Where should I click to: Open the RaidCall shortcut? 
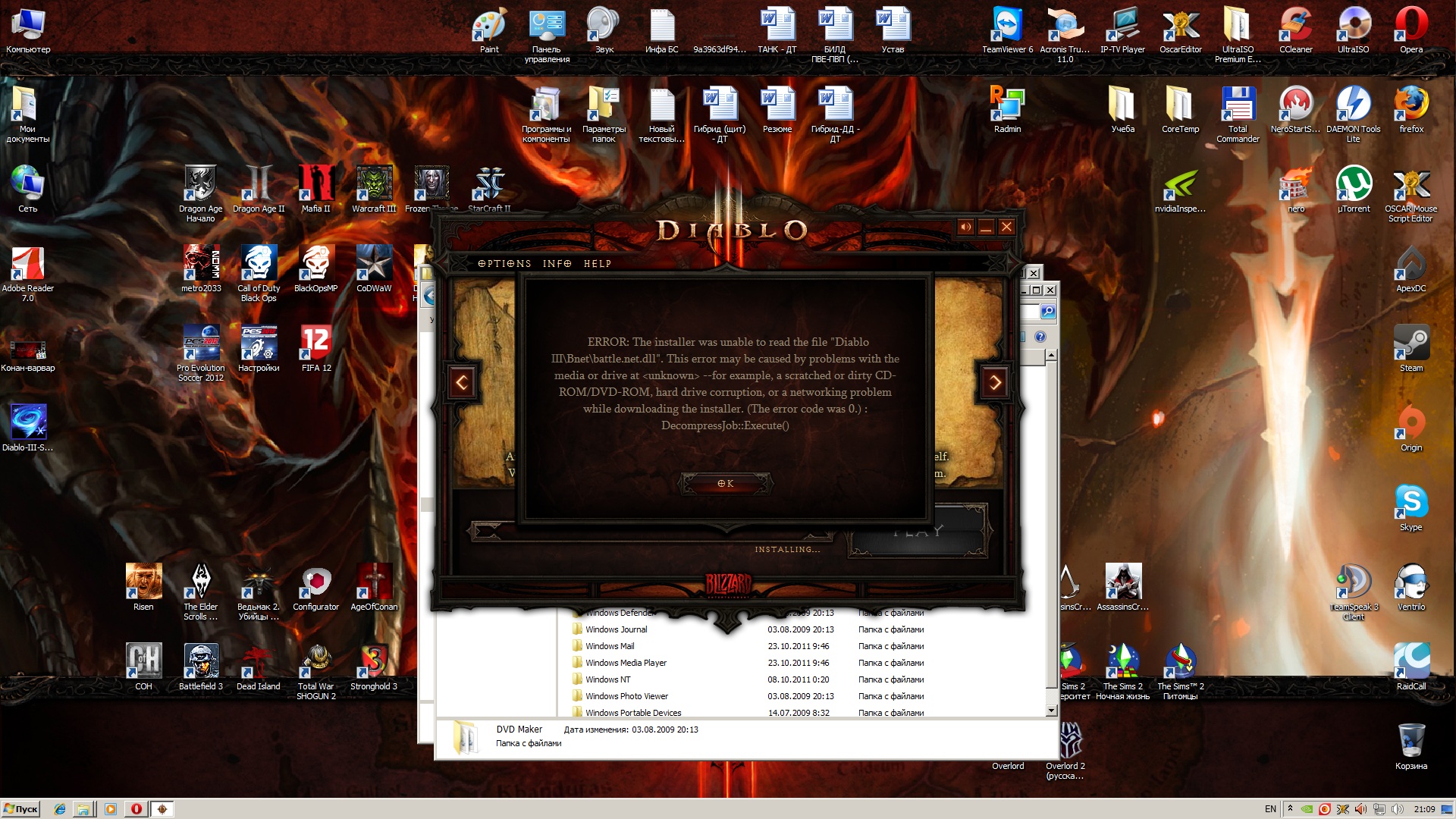[1411, 667]
